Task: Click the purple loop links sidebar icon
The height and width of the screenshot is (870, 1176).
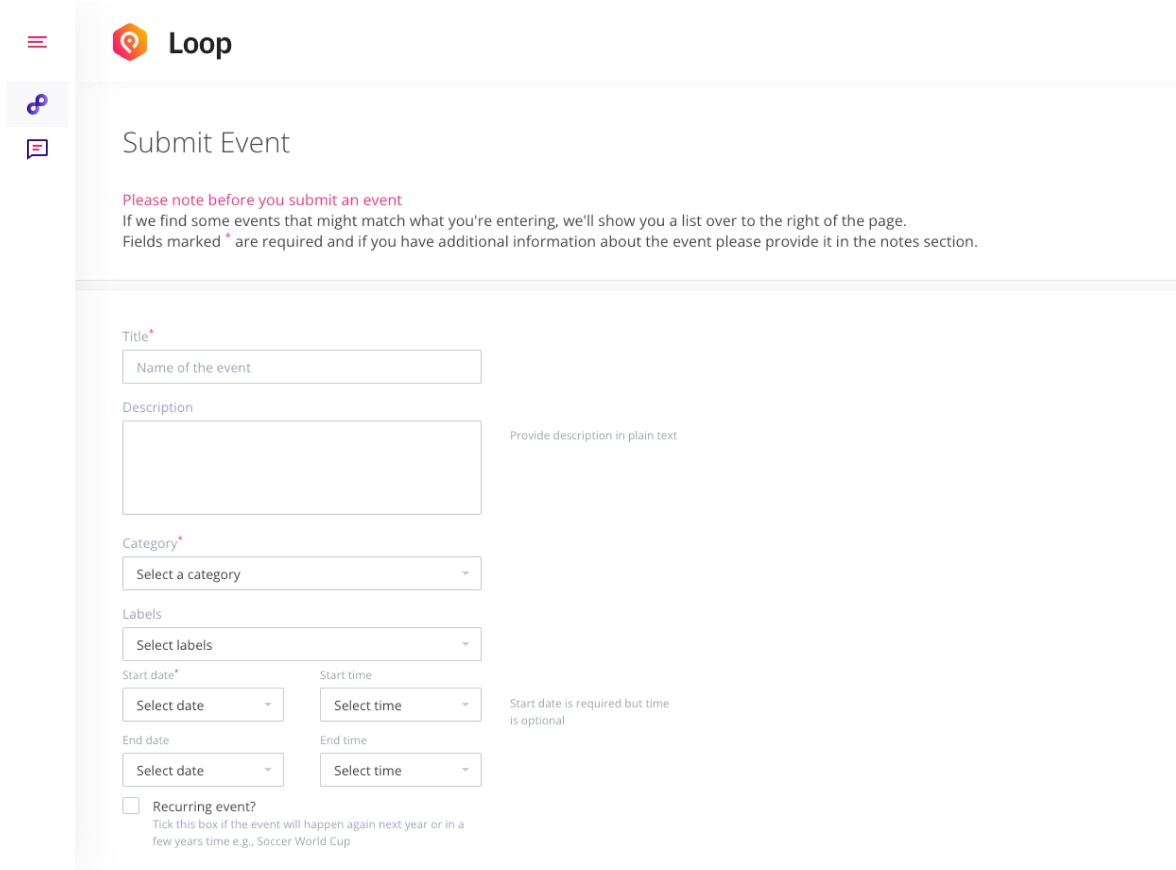Action: (x=37, y=104)
